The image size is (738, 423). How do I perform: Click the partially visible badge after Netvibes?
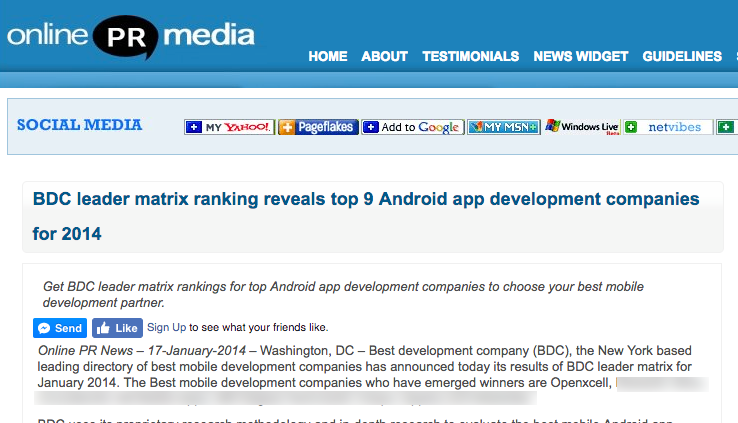pyautogui.click(x=728, y=127)
